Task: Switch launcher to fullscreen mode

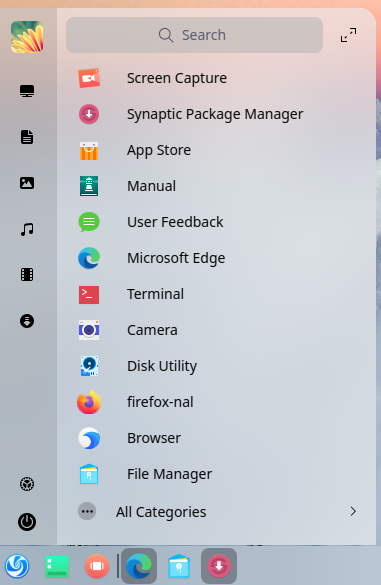Action: click(348, 35)
